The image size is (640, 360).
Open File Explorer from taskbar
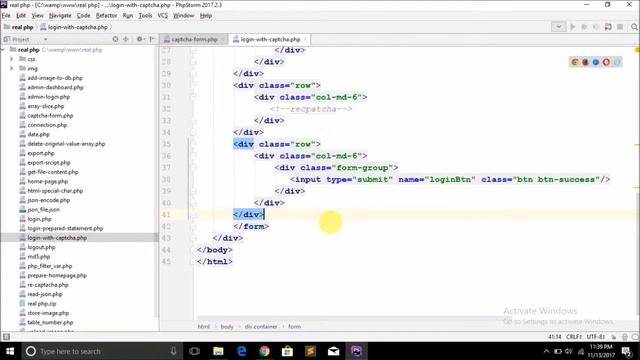pos(218,351)
